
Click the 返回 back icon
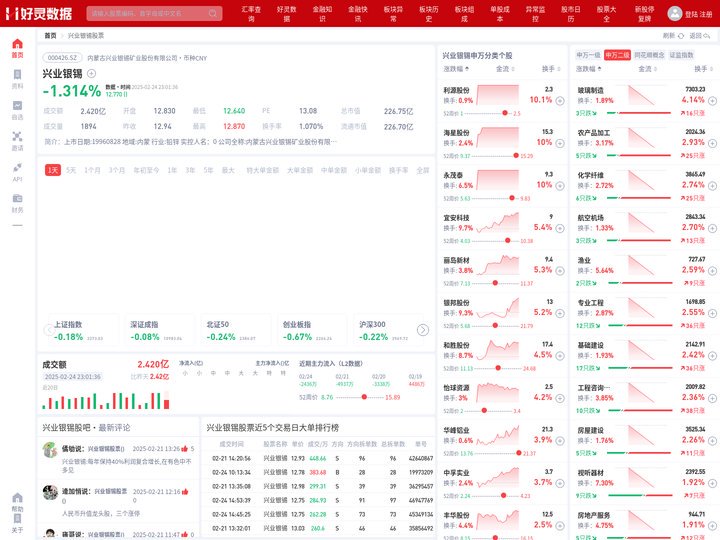707,36
